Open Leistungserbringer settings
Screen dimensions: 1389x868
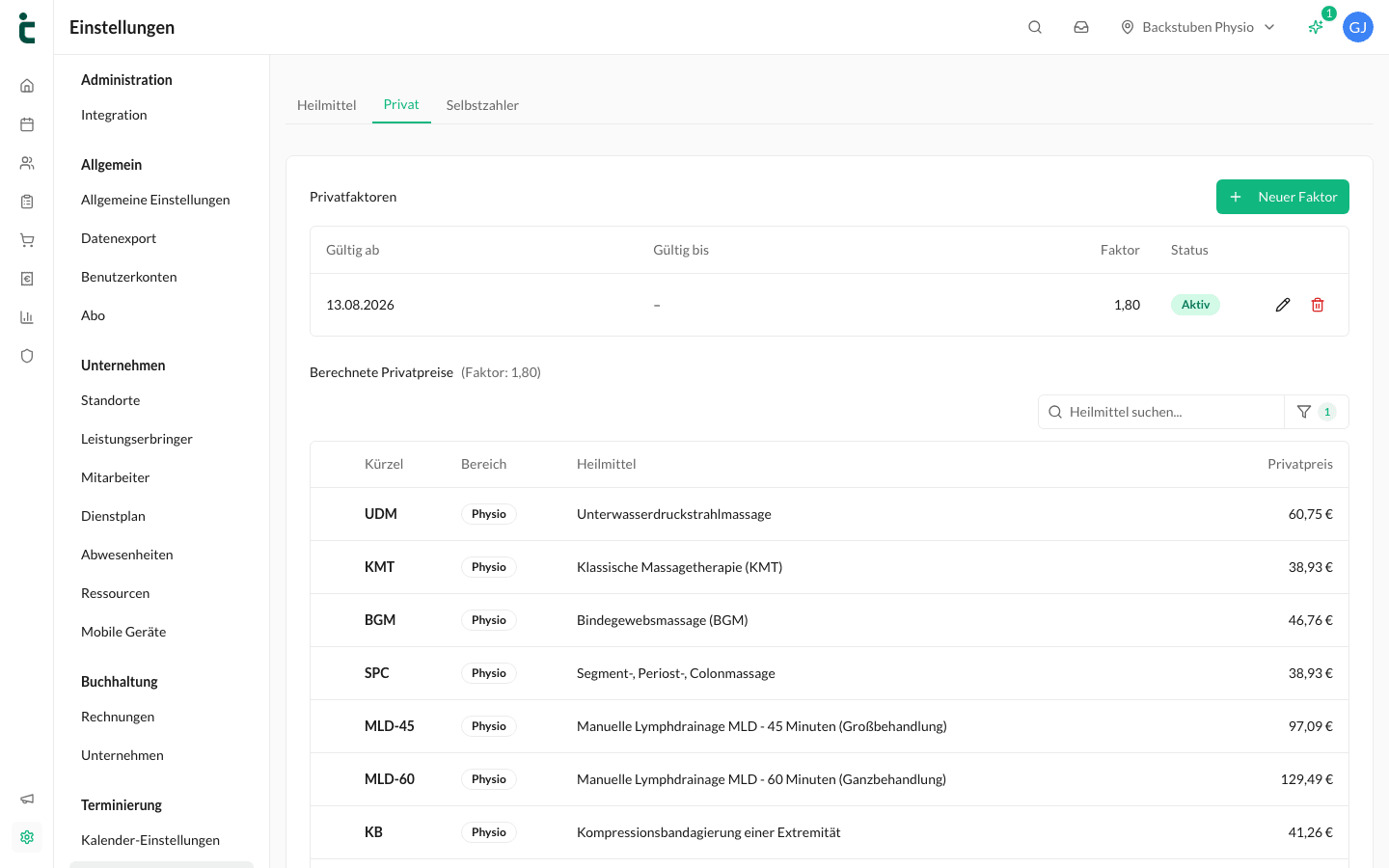coord(137,439)
